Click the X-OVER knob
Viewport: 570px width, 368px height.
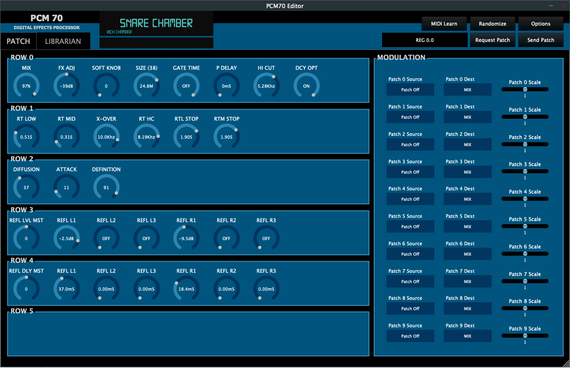click(x=106, y=137)
